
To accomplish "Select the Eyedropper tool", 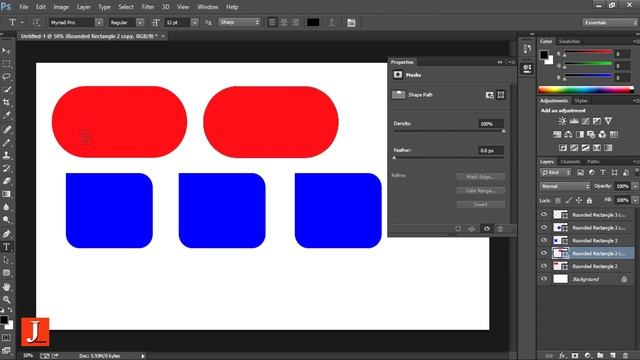I will click(x=6, y=116).
